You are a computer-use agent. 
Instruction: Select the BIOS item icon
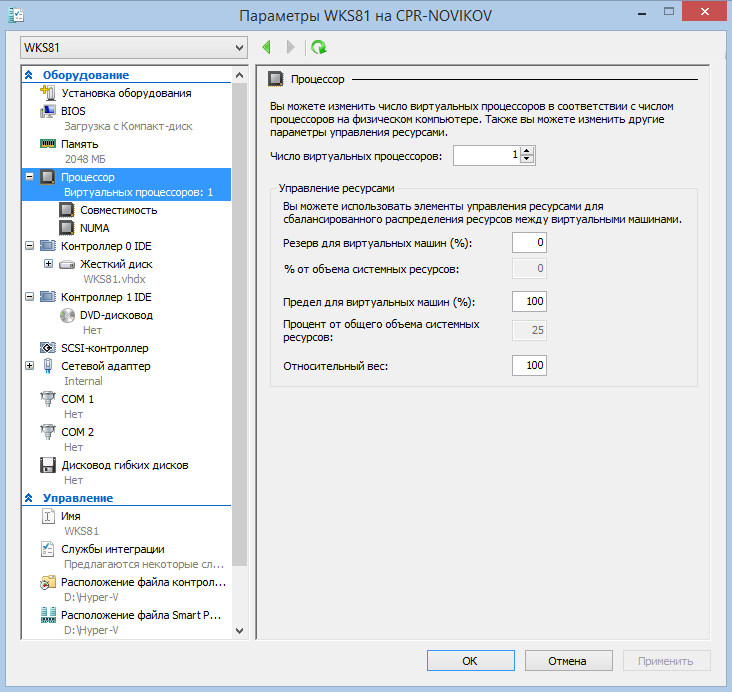point(47,111)
